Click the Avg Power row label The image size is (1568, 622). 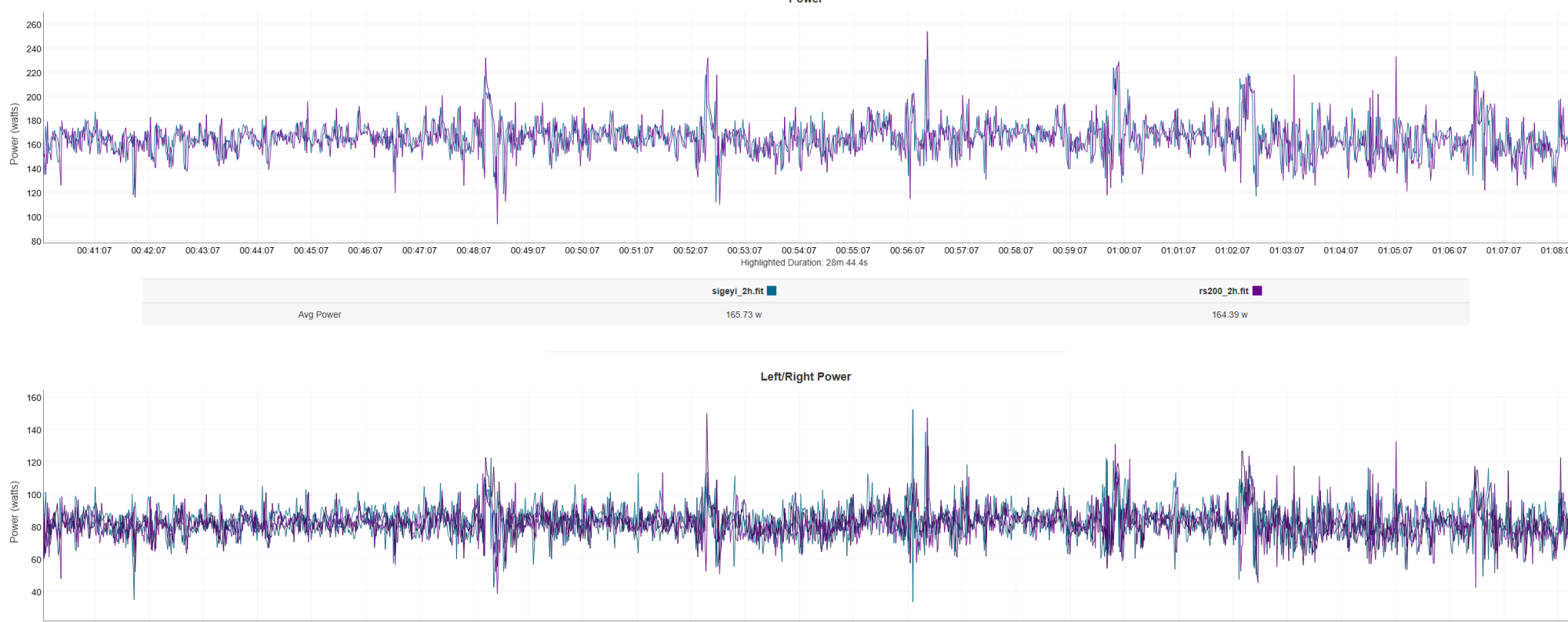pos(319,315)
